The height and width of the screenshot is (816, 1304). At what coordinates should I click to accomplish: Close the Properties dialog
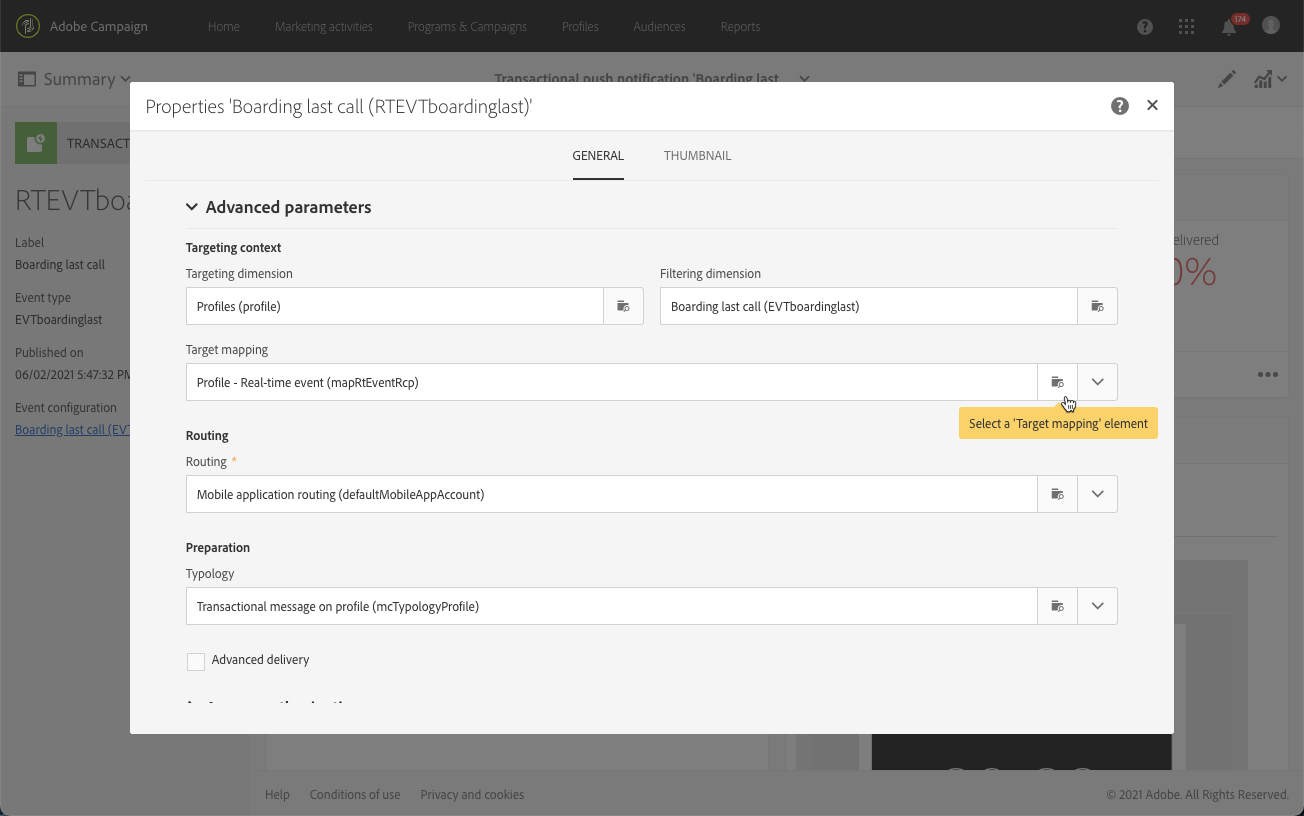tap(1152, 106)
